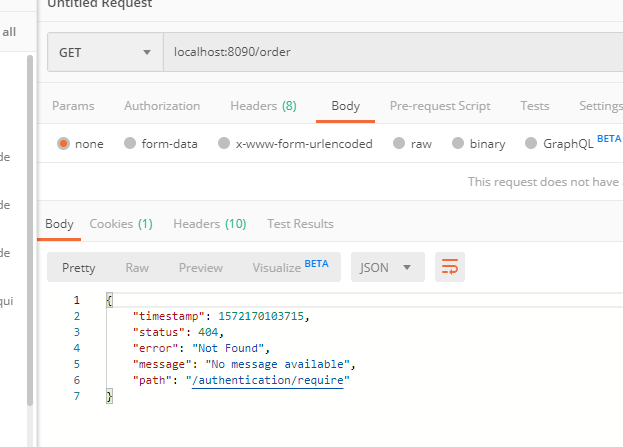Collapse JSON object brace on line 1
Viewport: 623px width, 447px height.
110,300
